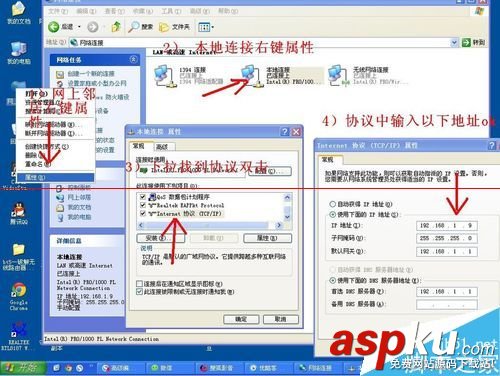Select 自动获得 IP 地址 radio button
Screen dimensions: 500x376
click(x=332, y=204)
